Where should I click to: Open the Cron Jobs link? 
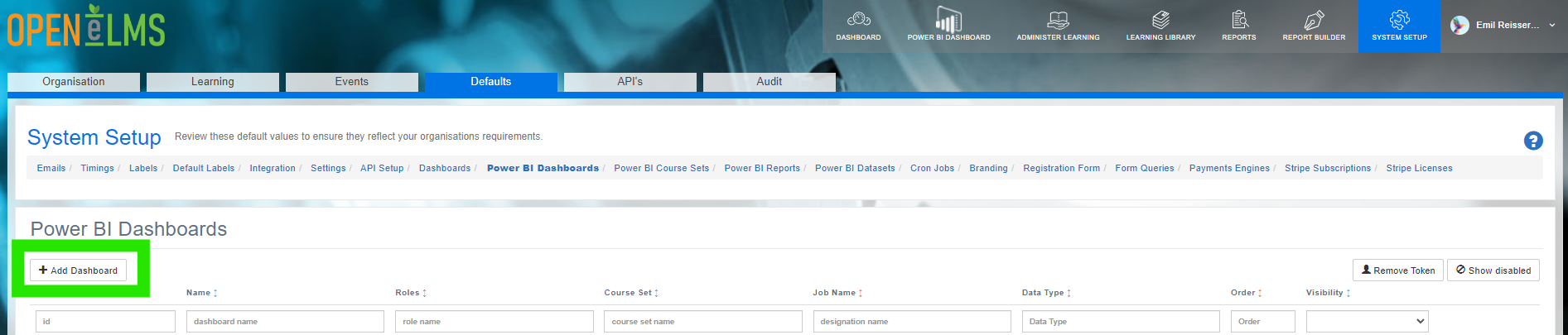[x=933, y=168]
